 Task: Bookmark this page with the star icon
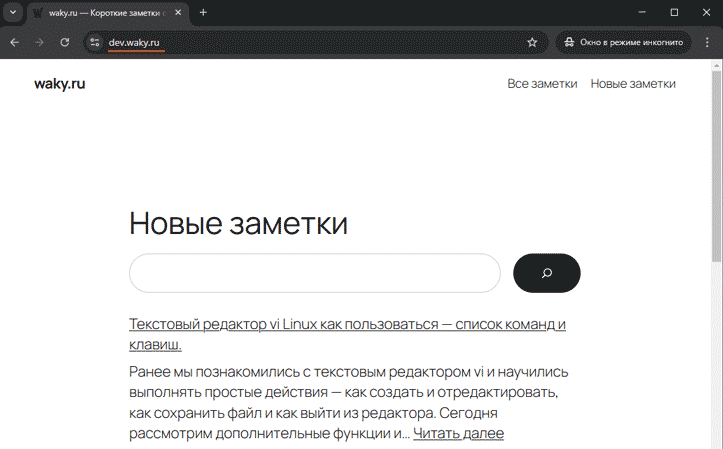(x=532, y=42)
